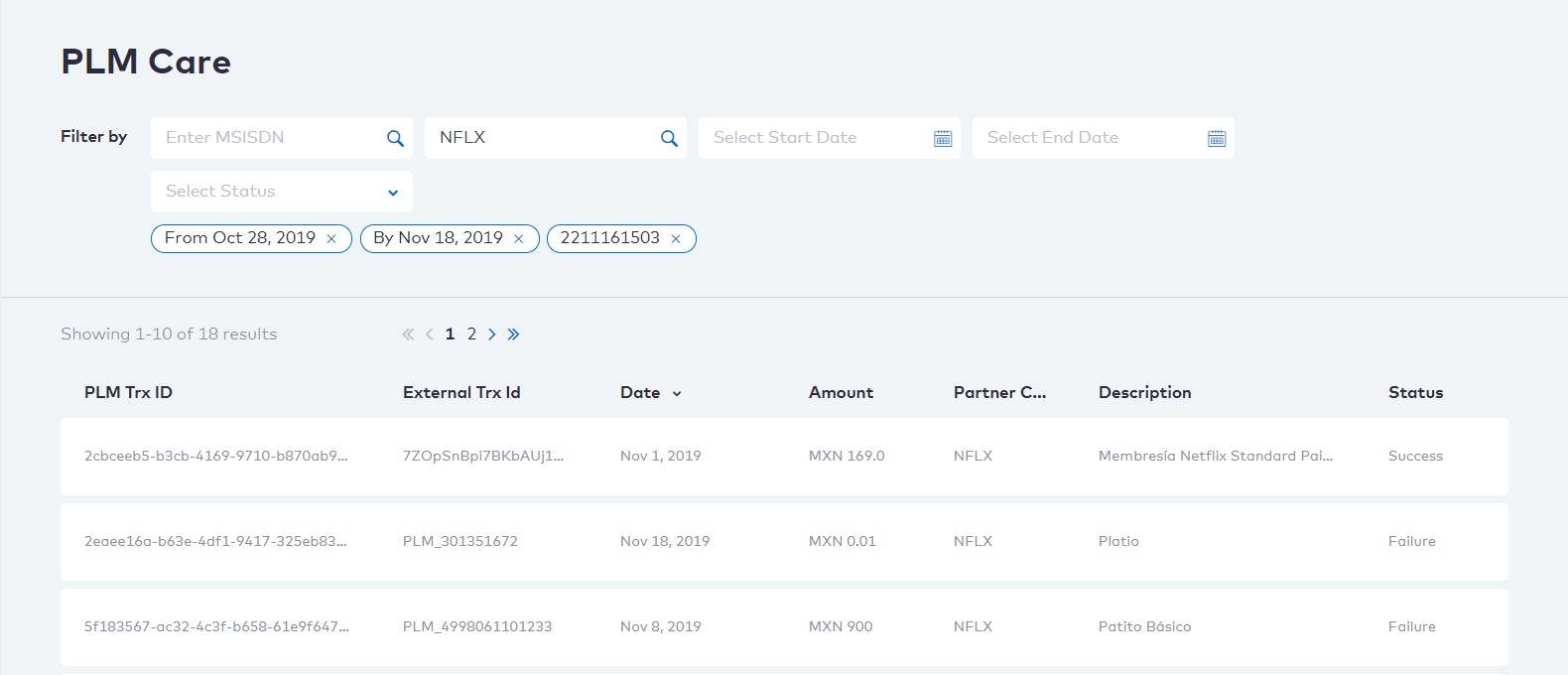
Task: Jump to first page with double-left arrows
Action: (408, 335)
